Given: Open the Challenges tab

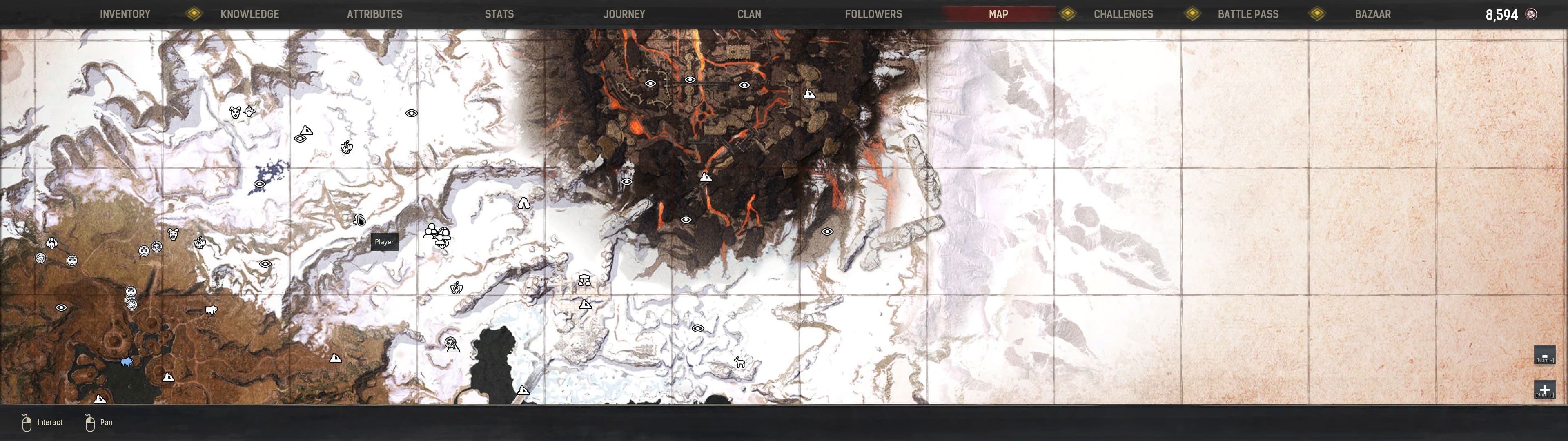Looking at the screenshot, I should (x=1123, y=14).
